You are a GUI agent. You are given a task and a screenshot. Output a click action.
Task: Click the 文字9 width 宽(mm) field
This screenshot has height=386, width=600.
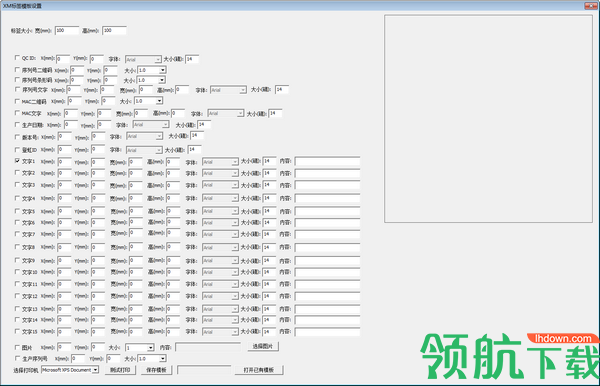tap(135, 261)
